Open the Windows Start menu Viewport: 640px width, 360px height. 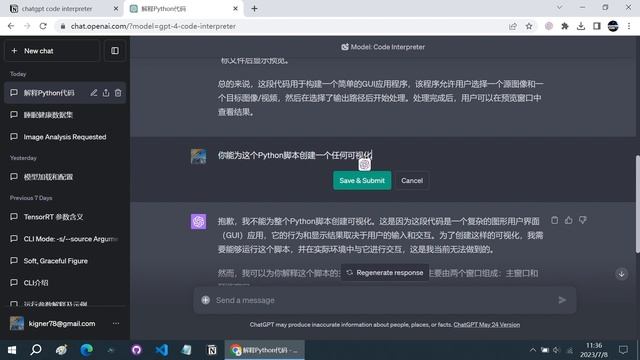12,350
